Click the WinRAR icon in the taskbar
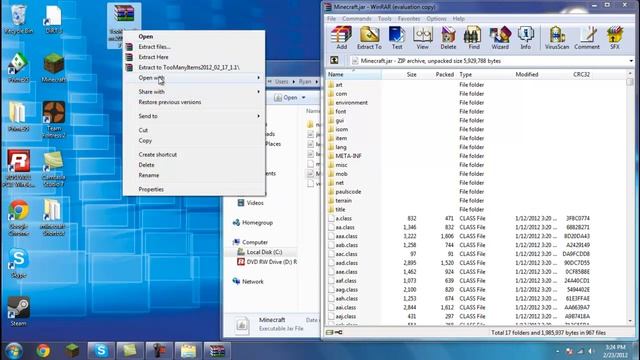Screen dimensions: 640x360 217,351
